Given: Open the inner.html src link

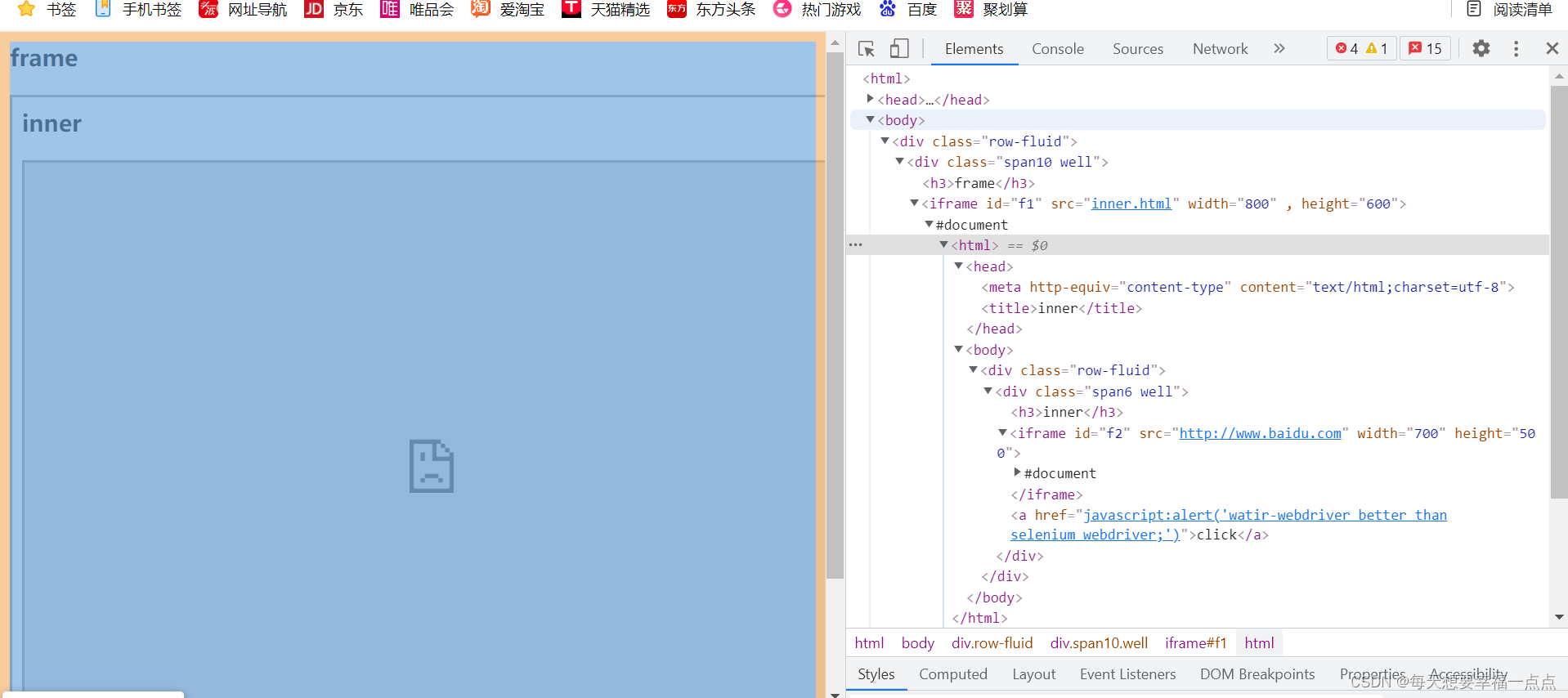Looking at the screenshot, I should [1131, 204].
